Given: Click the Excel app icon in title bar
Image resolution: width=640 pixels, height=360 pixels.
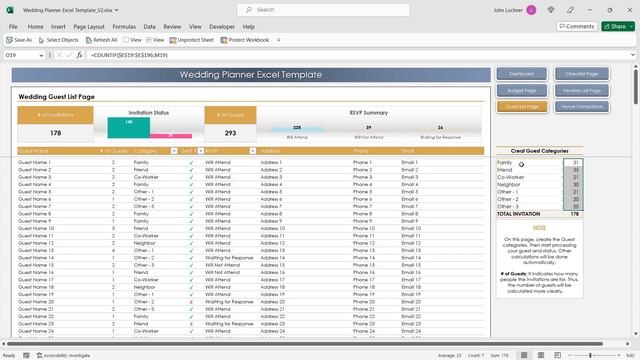Looking at the screenshot, I should [x=10, y=10].
